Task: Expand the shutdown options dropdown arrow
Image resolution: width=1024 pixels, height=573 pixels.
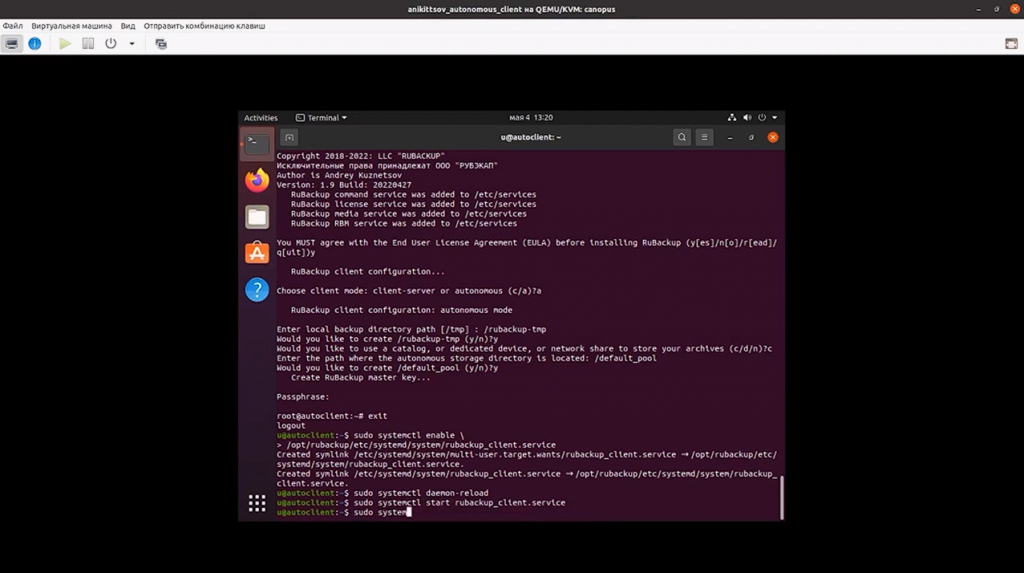Action: pos(132,44)
